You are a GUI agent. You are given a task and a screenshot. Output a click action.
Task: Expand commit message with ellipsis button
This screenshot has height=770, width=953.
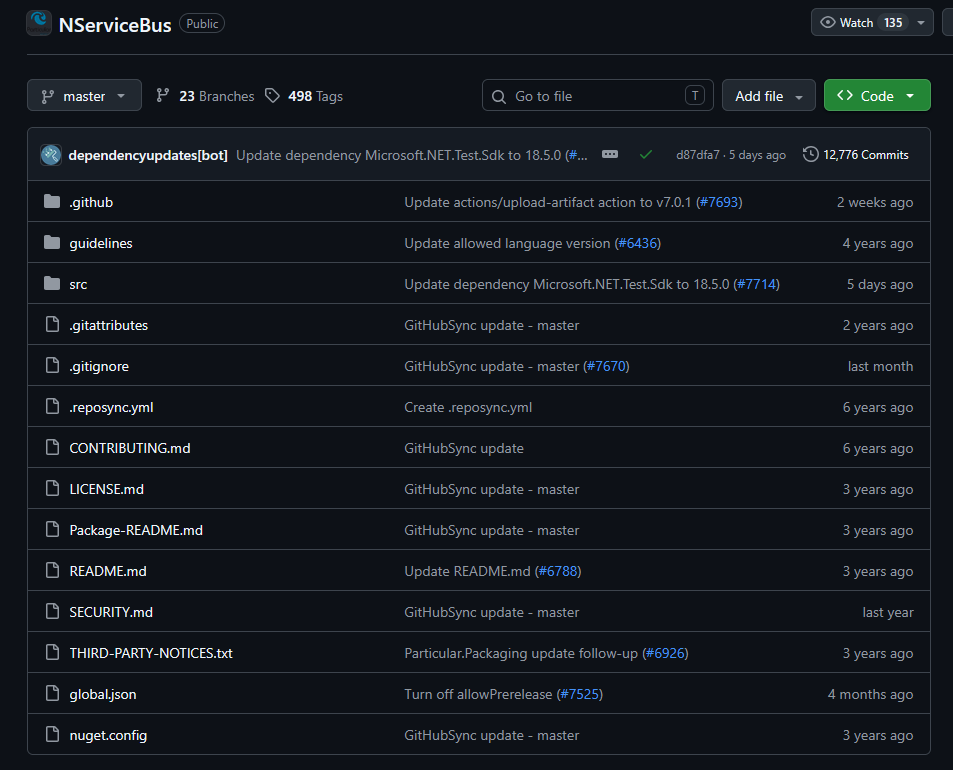610,154
